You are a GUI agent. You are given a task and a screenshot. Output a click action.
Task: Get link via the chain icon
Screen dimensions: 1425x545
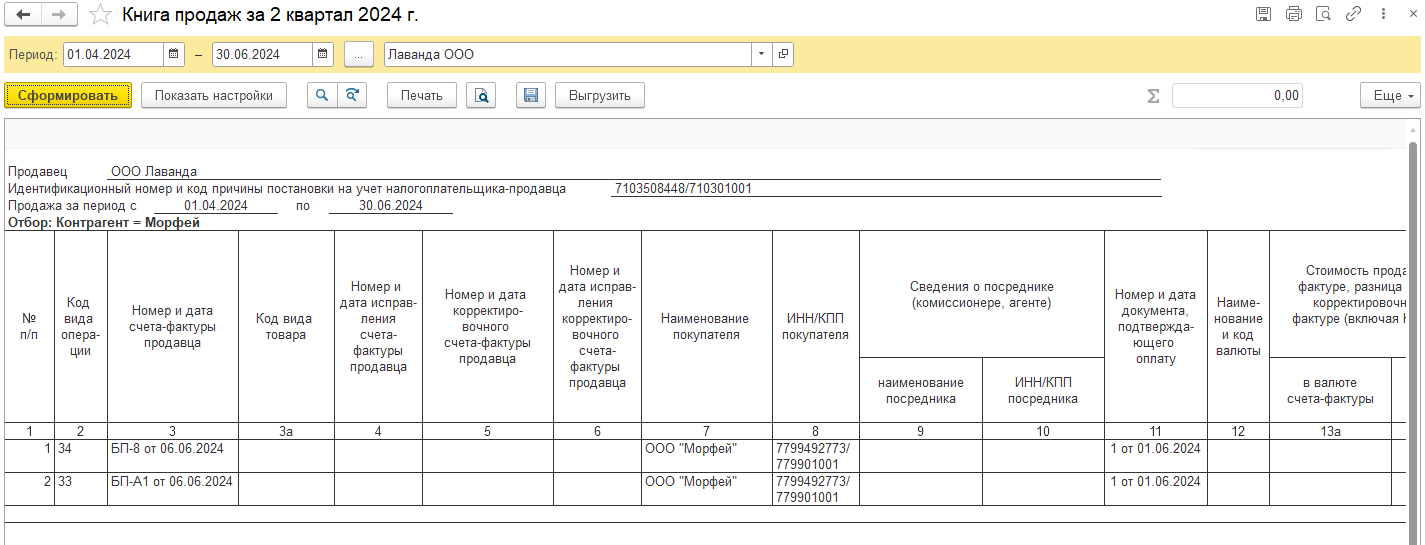point(1354,14)
